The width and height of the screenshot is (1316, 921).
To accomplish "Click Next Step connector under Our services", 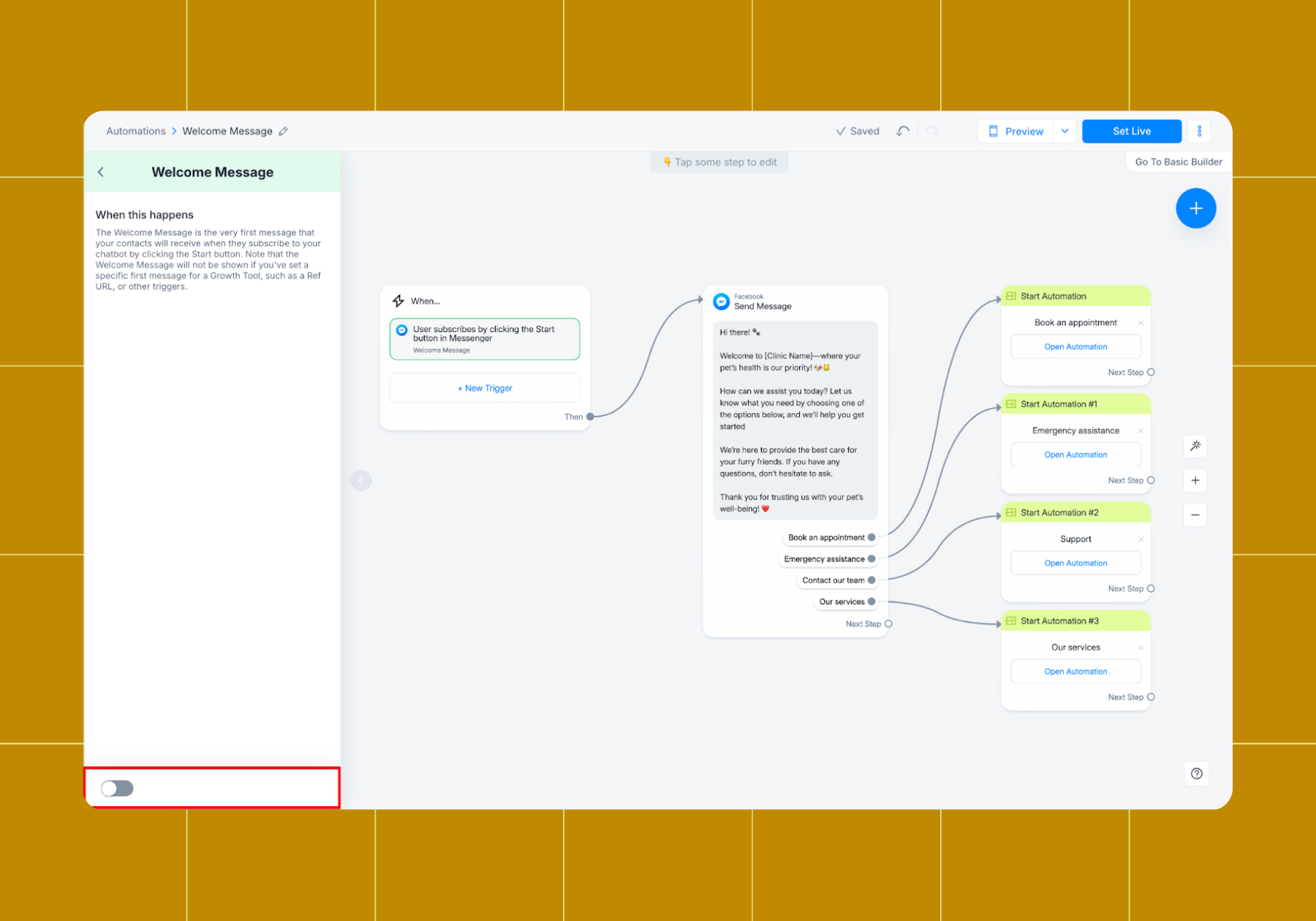I will (1151, 697).
